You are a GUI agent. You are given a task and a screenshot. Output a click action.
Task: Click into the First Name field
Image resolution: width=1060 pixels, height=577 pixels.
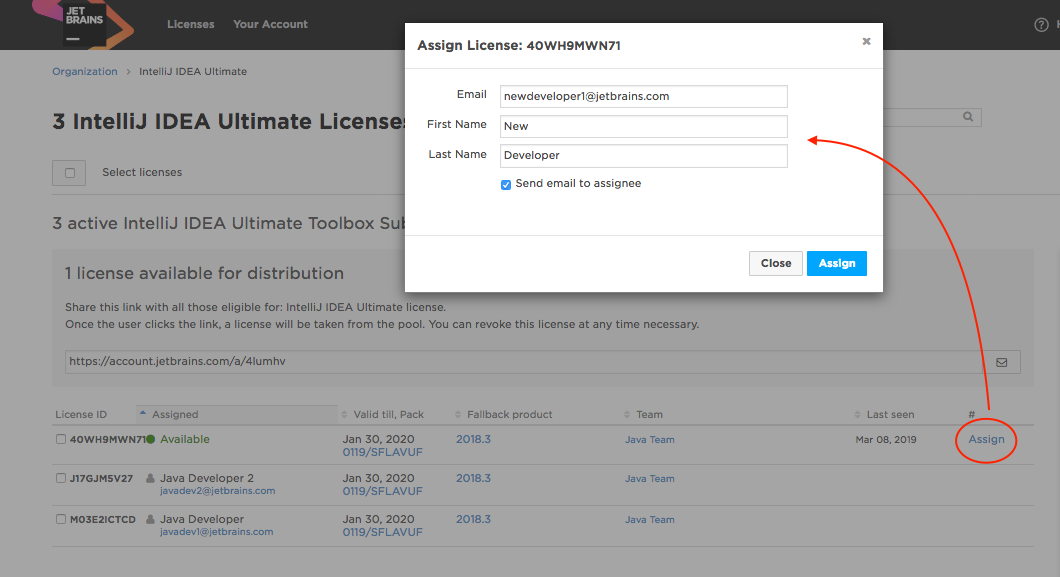coord(643,127)
